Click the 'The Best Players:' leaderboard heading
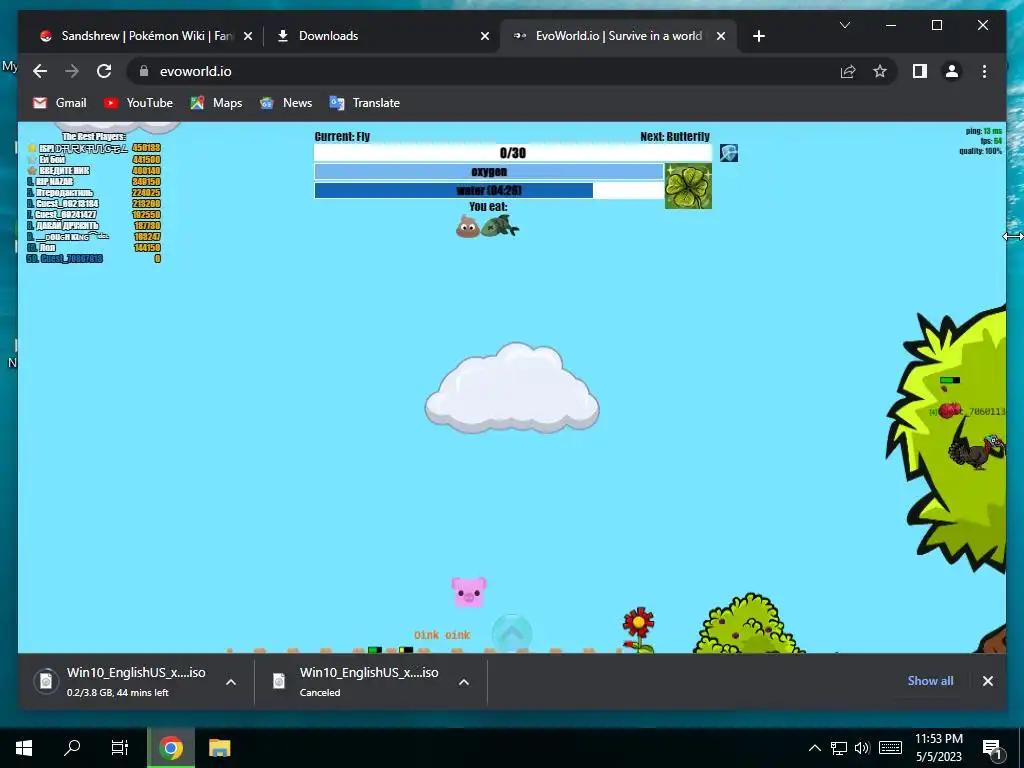Viewport: 1024px width, 768px height. (x=93, y=136)
